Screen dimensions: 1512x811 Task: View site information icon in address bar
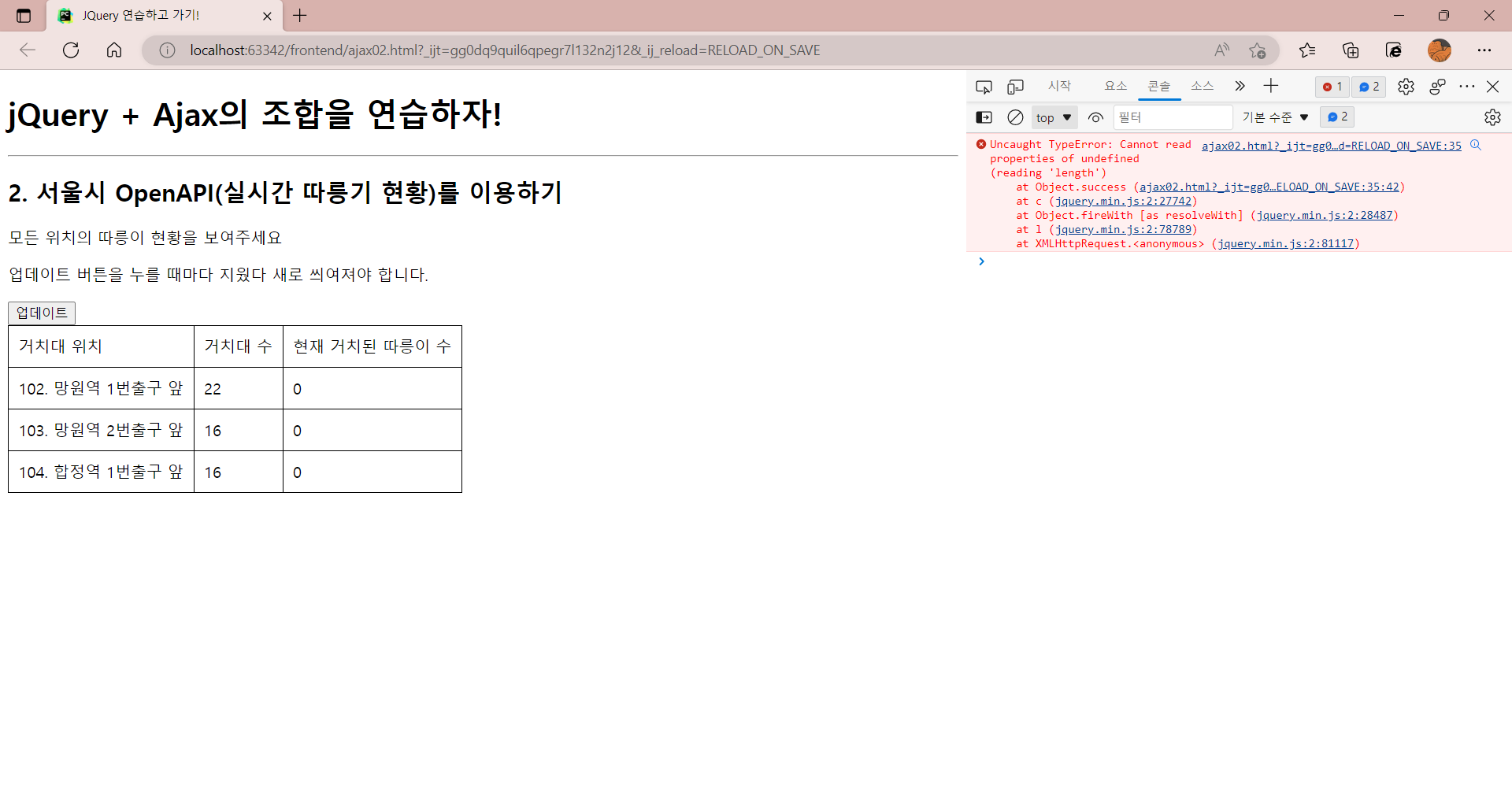pyautogui.click(x=167, y=50)
